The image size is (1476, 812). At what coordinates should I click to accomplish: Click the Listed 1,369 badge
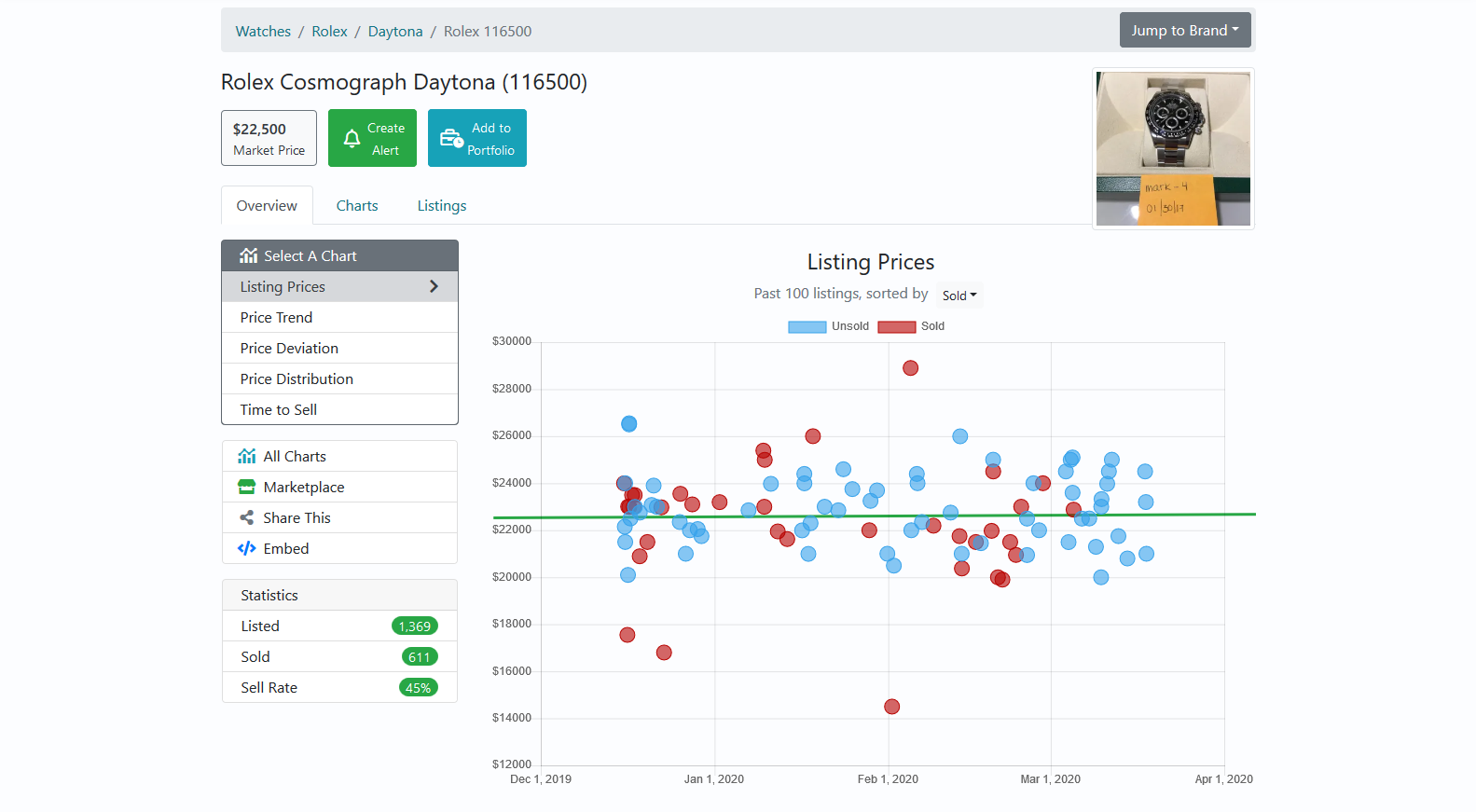coord(414,626)
